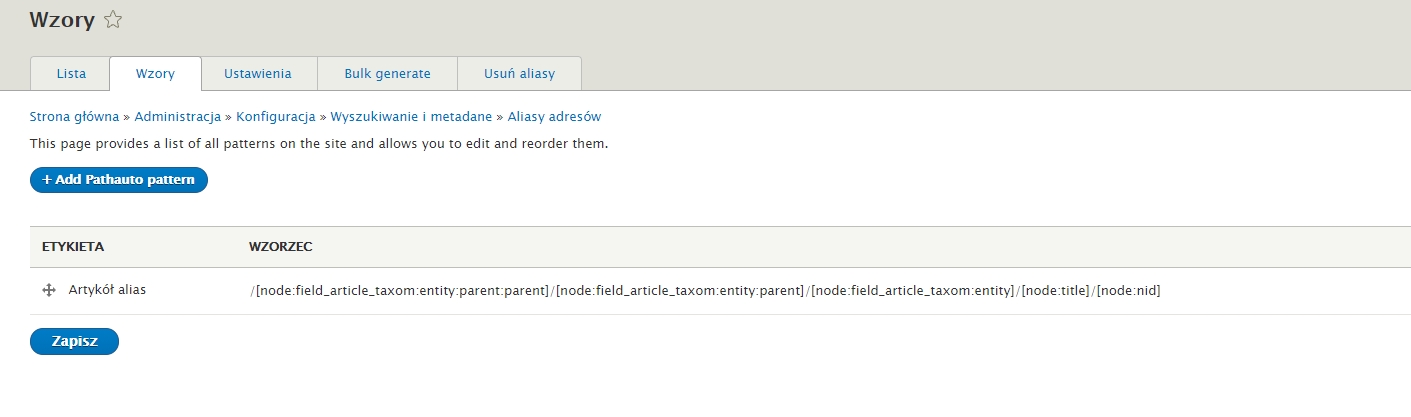Click the Wzory page title

(x=62, y=20)
